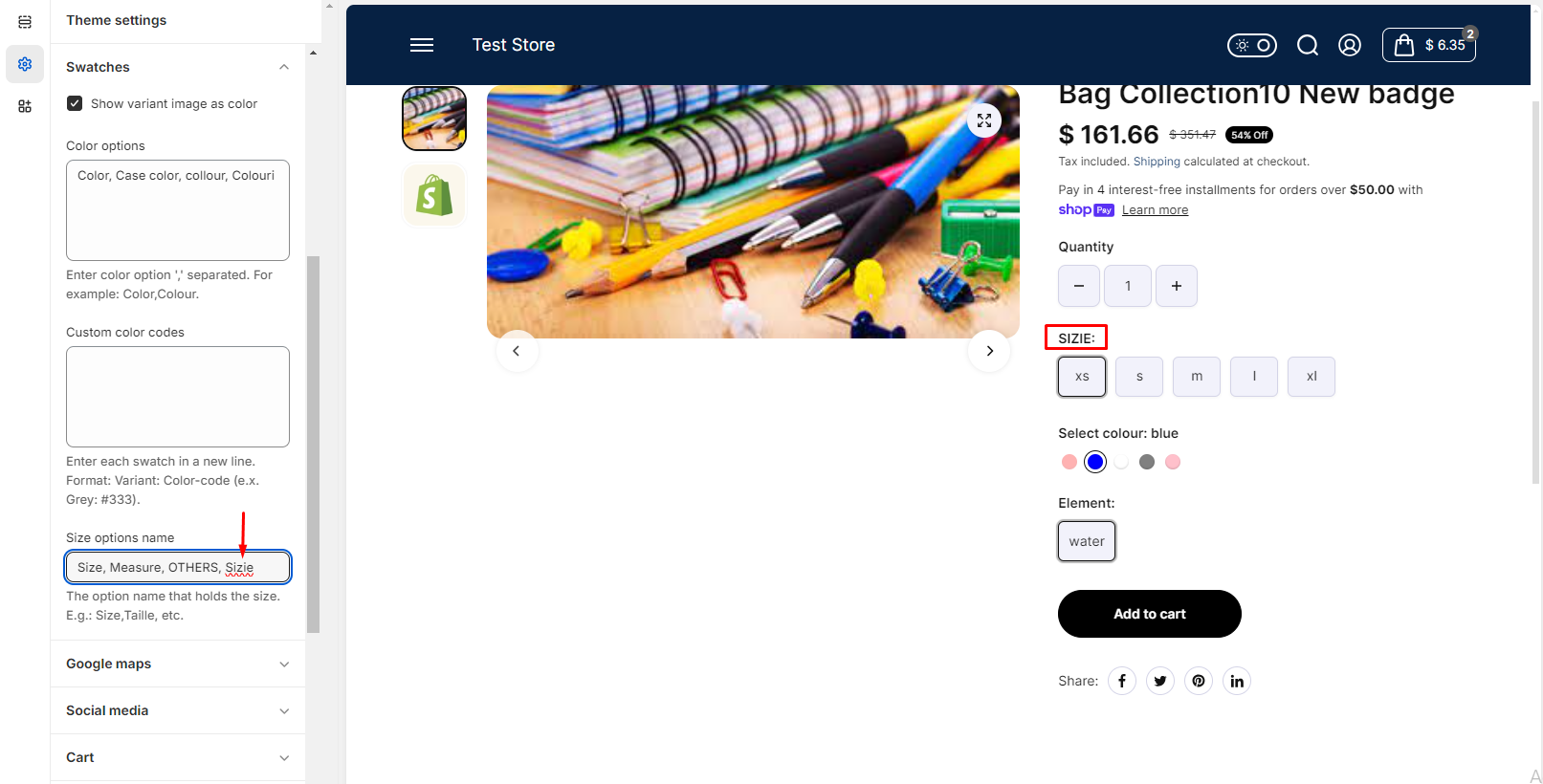The width and height of the screenshot is (1543, 784).
Task: Share product on Pinterest
Action: pyautogui.click(x=1199, y=681)
